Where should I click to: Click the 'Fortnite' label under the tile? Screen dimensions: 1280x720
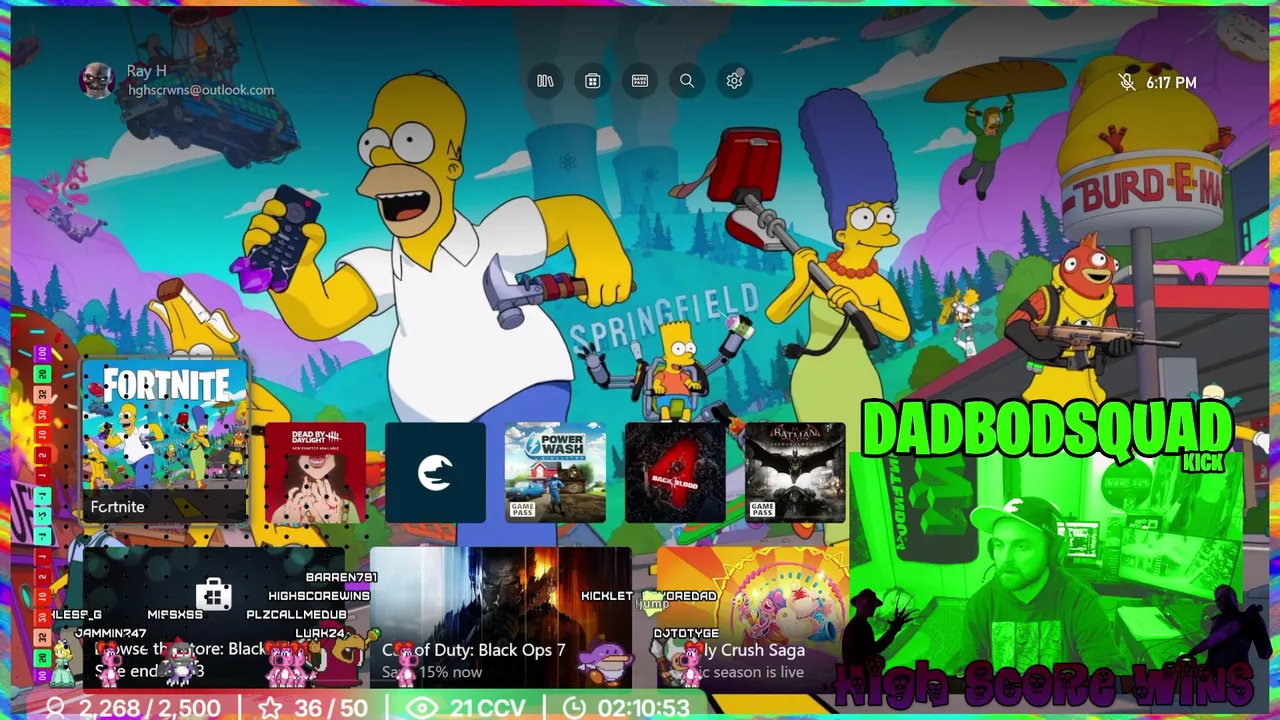[117, 507]
